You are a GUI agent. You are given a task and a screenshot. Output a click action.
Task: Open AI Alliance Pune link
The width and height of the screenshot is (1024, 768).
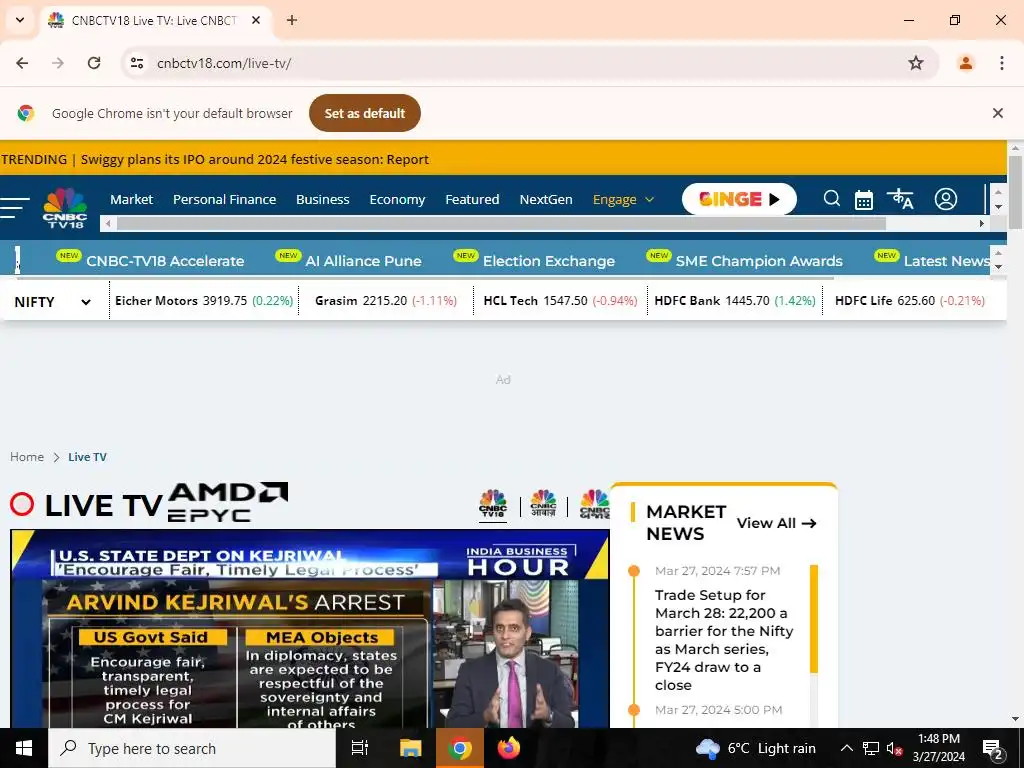click(363, 261)
